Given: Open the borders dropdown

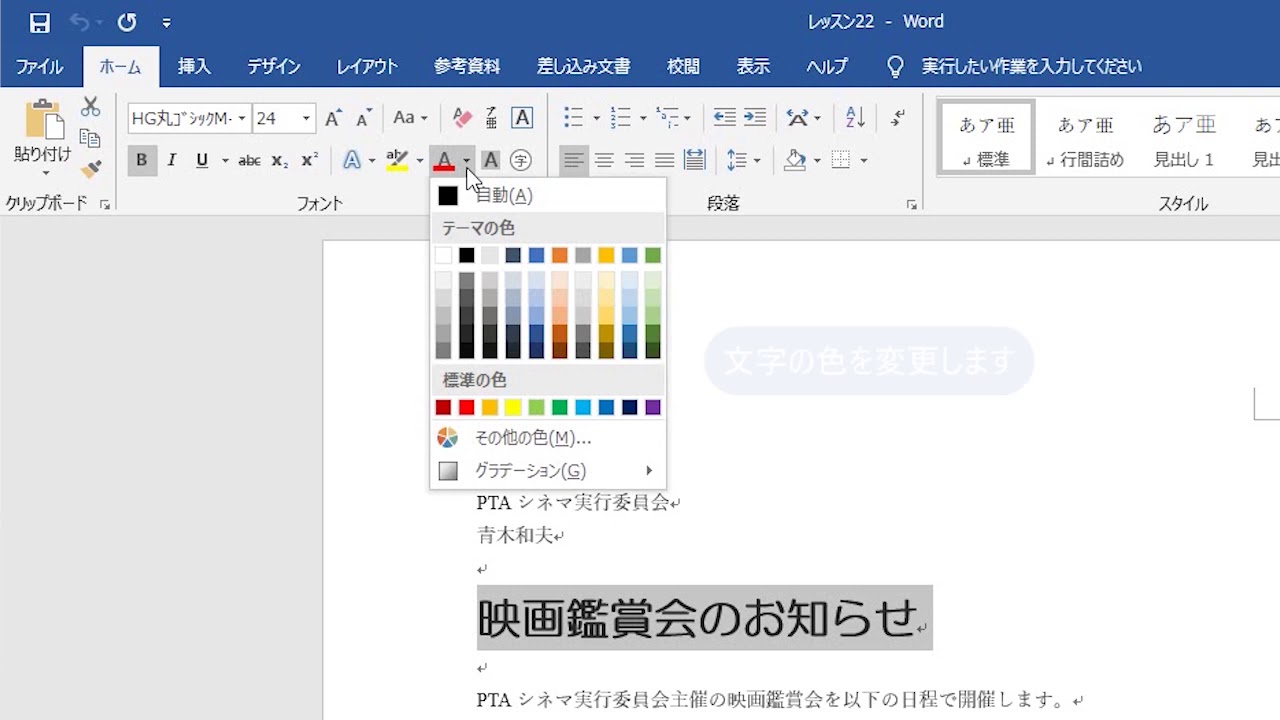Looking at the screenshot, I should (863, 160).
